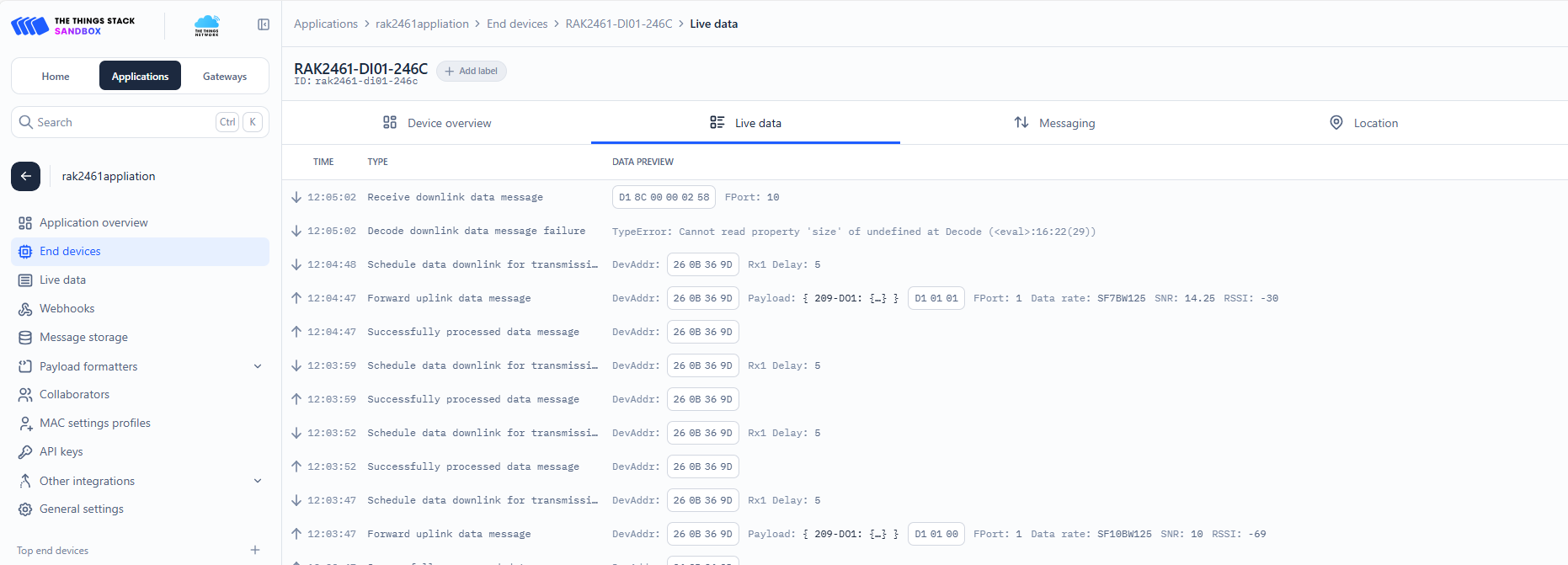1568x565 pixels.
Task: Expand the Payload formatters section
Action: [x=258, y=366]
